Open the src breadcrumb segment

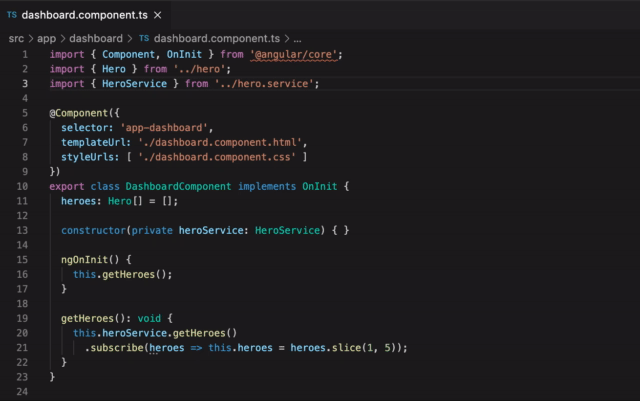16,39
